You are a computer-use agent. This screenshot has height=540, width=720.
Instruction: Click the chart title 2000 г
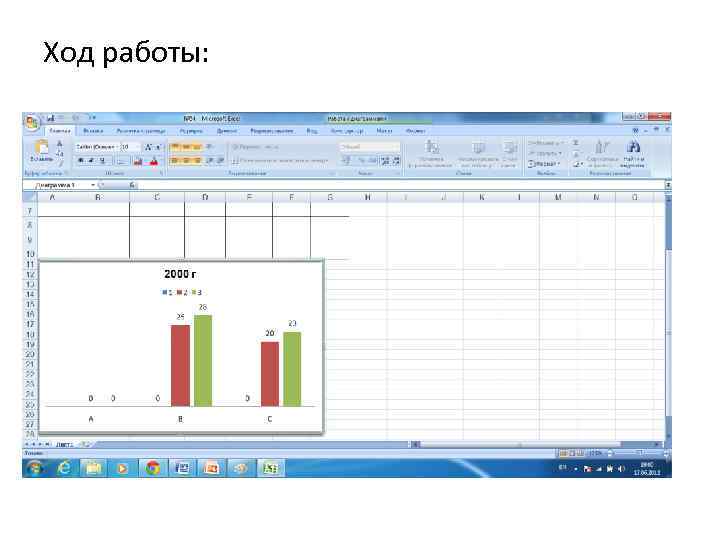pyautogui.click(x=180, y=274)
